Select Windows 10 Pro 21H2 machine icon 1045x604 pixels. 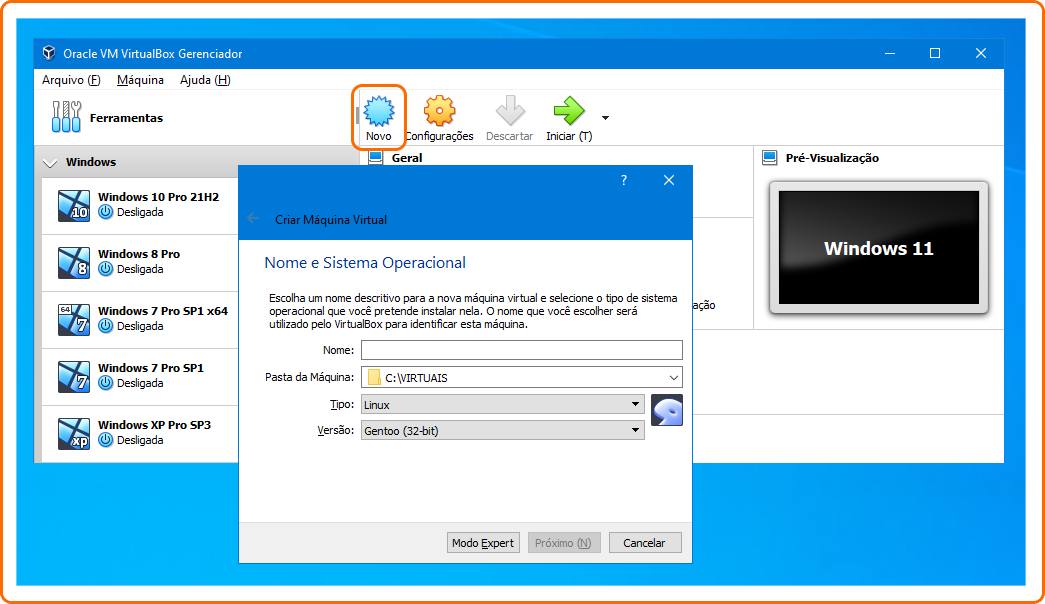coord(73,205)
